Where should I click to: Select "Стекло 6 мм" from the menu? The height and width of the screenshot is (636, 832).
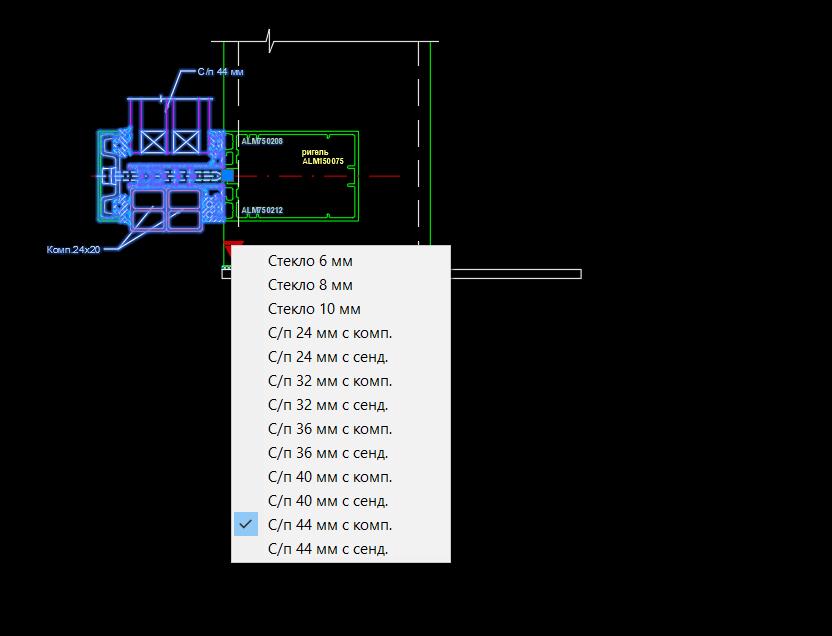click(310, 261)
